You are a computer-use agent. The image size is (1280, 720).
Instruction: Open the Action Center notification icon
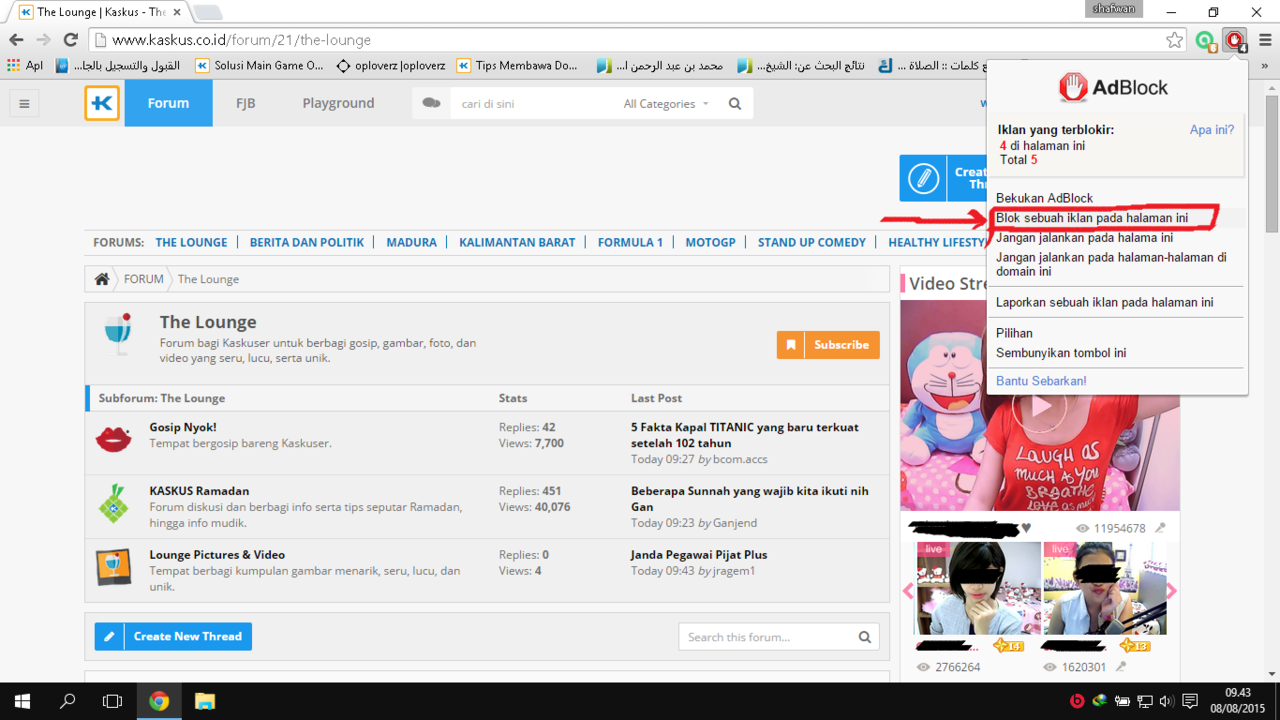[x=1190, y=701]
